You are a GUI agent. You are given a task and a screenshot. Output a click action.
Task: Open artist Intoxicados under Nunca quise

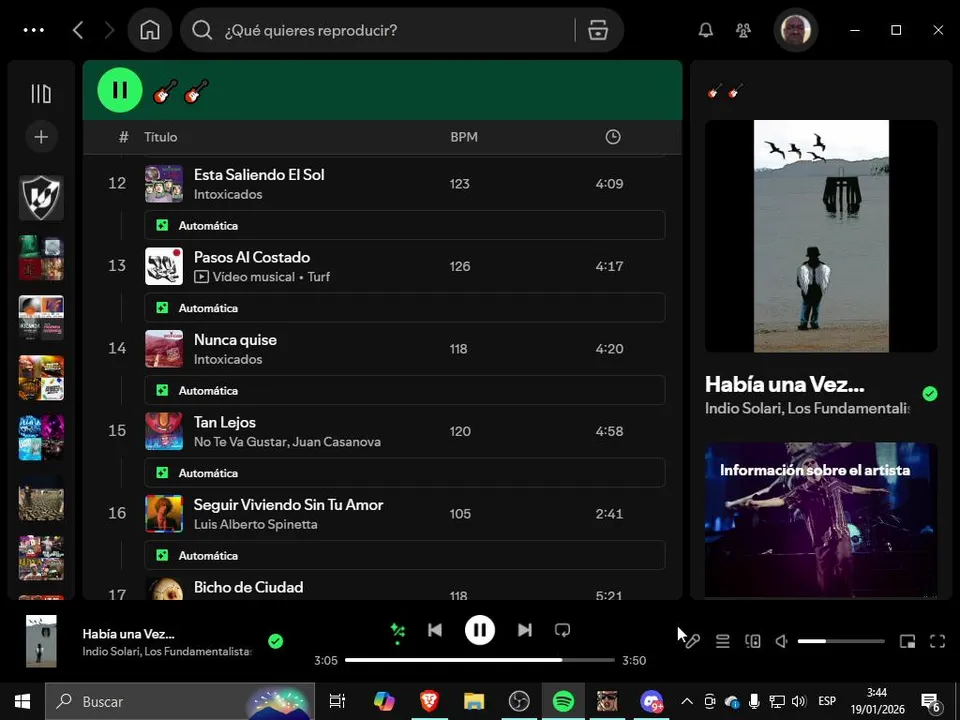coord(228,359)
